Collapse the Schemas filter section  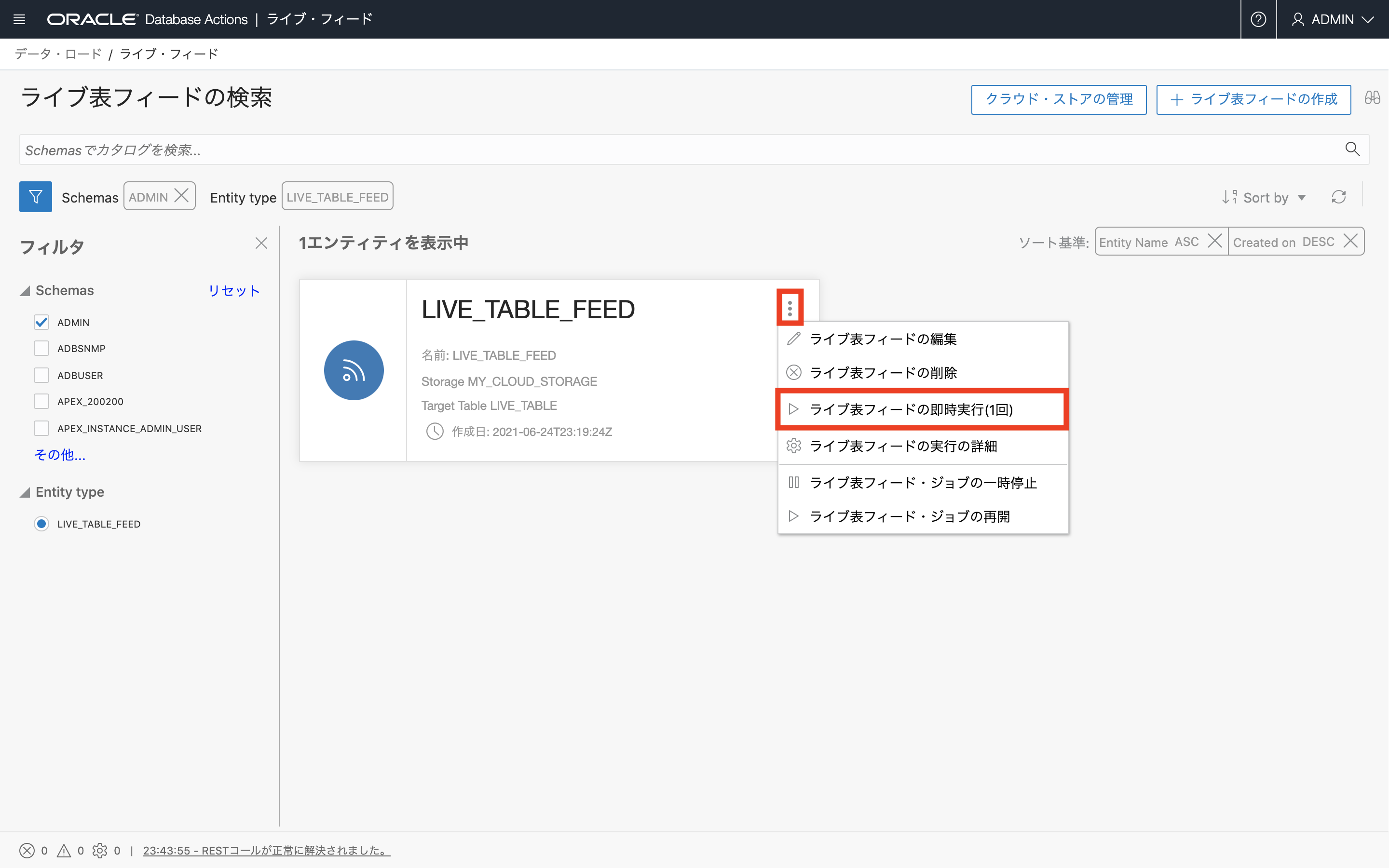pos(25,291)
